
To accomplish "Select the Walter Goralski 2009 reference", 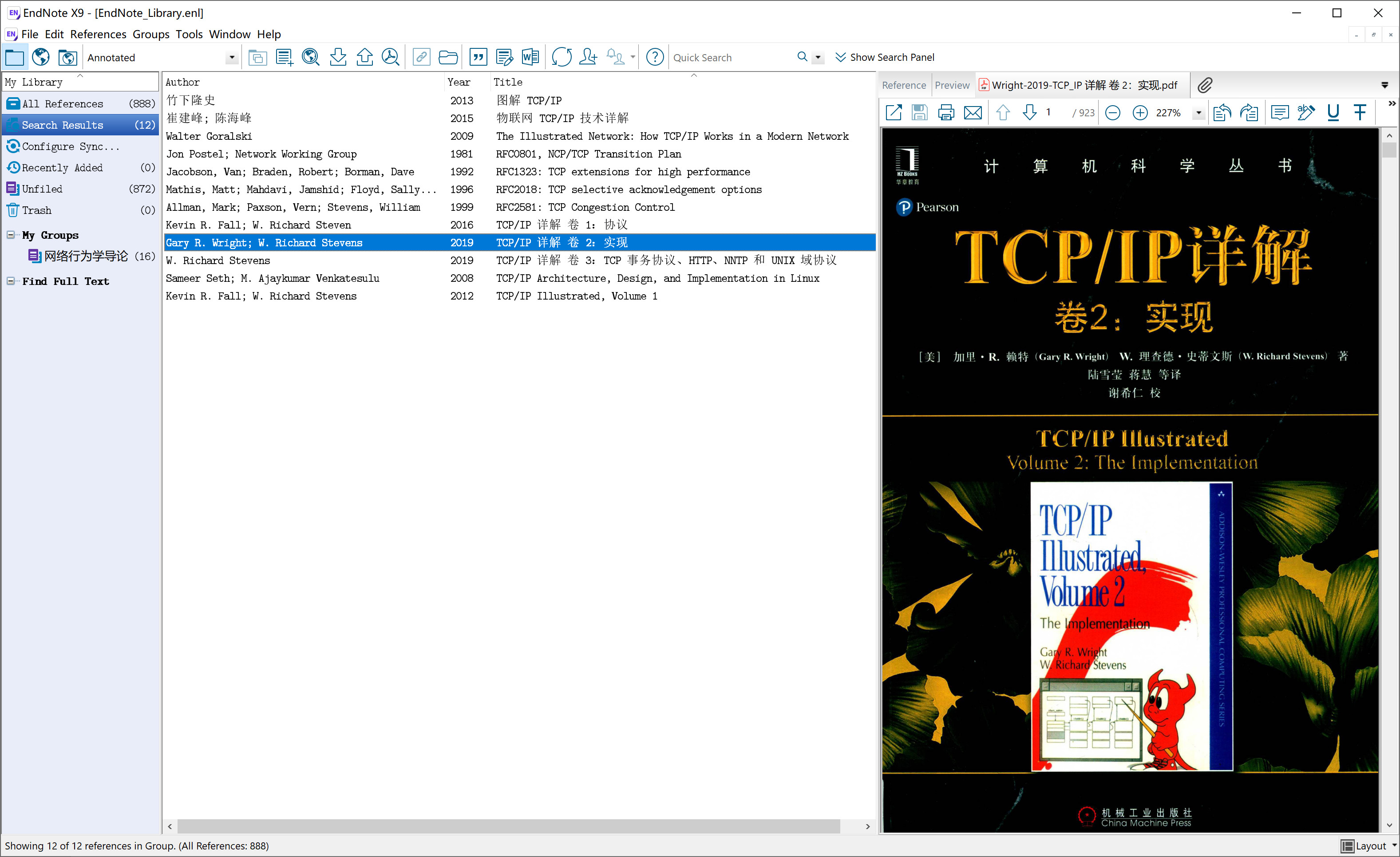I will point(519,136).
